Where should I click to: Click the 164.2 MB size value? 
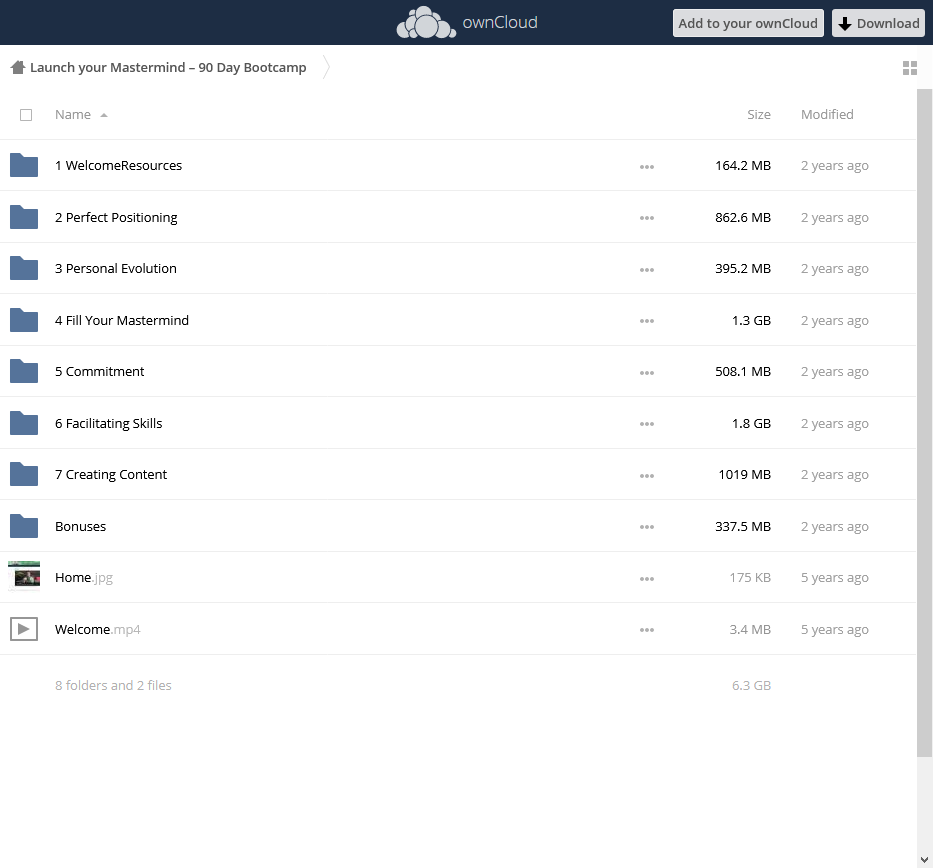point(743,165)
